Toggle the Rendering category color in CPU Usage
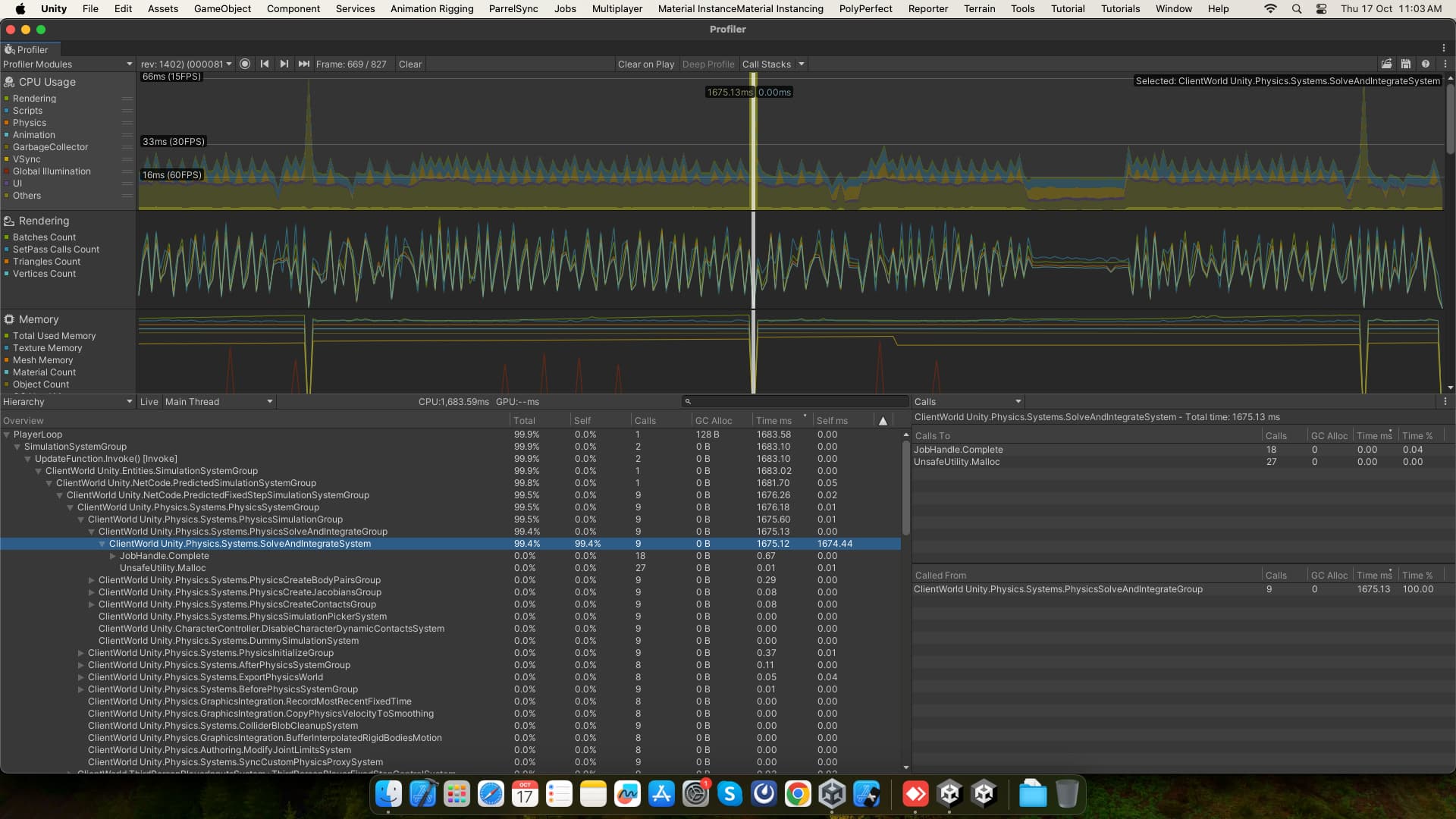The width and height of the screenshot is (1456, 819). (x=7, y=99)
